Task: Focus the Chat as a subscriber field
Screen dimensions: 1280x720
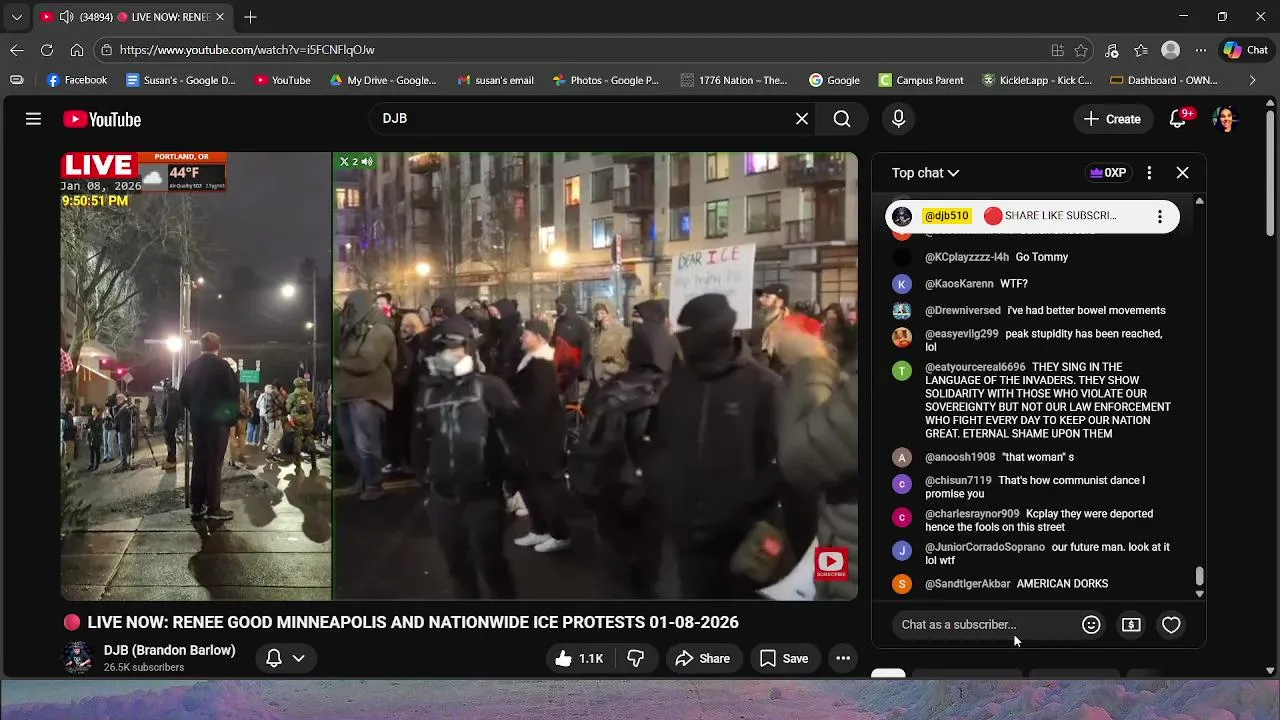Action: tap(985, 625)
